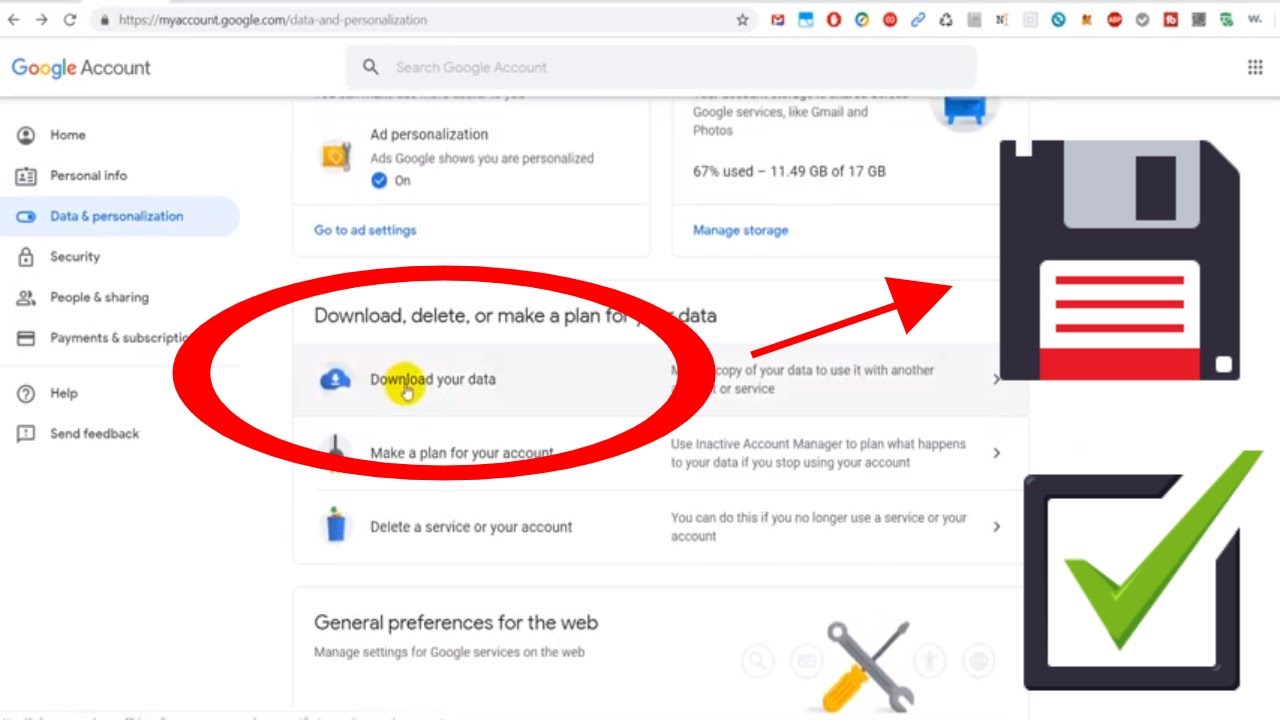1280x720 pixels.
Task: Expand the Make a plan for your account chevron
Action: (996, 453)
